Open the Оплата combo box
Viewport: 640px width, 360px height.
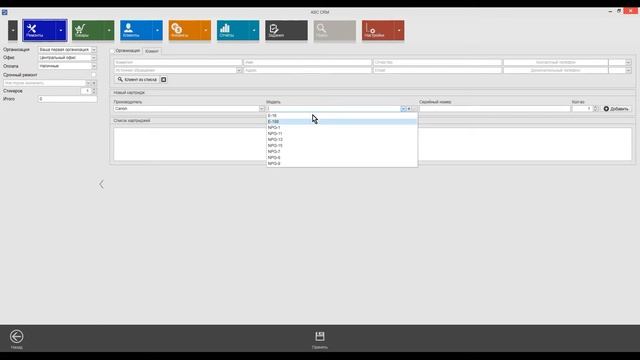67,66
